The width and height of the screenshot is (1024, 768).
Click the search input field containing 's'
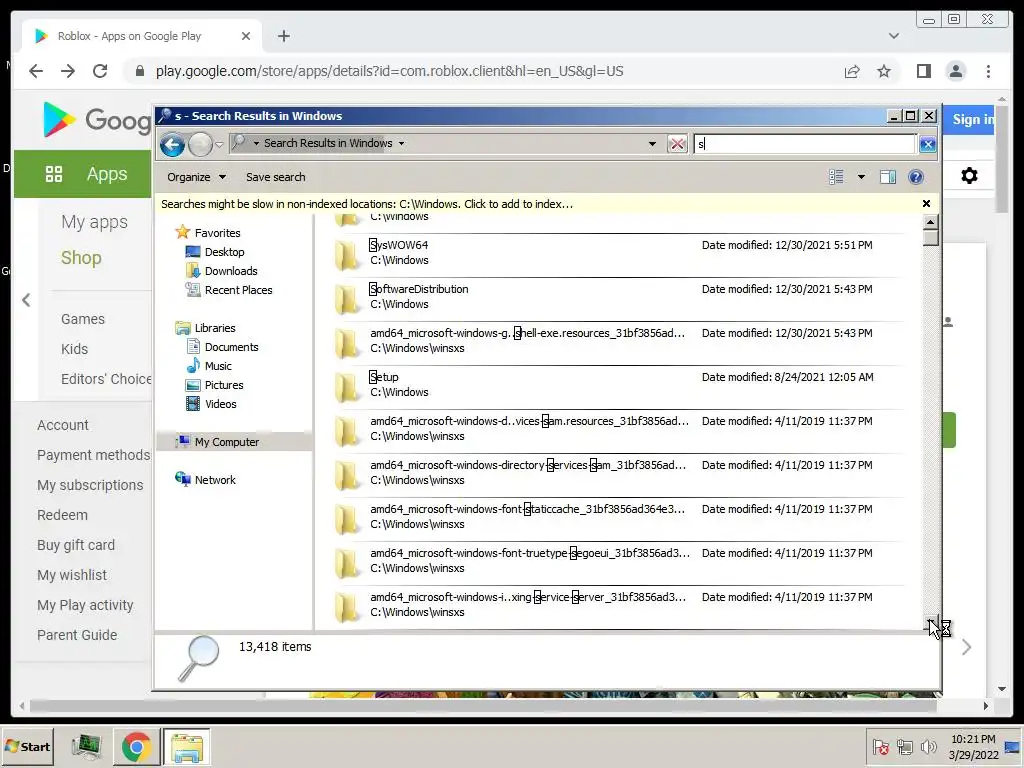point(805,144)
